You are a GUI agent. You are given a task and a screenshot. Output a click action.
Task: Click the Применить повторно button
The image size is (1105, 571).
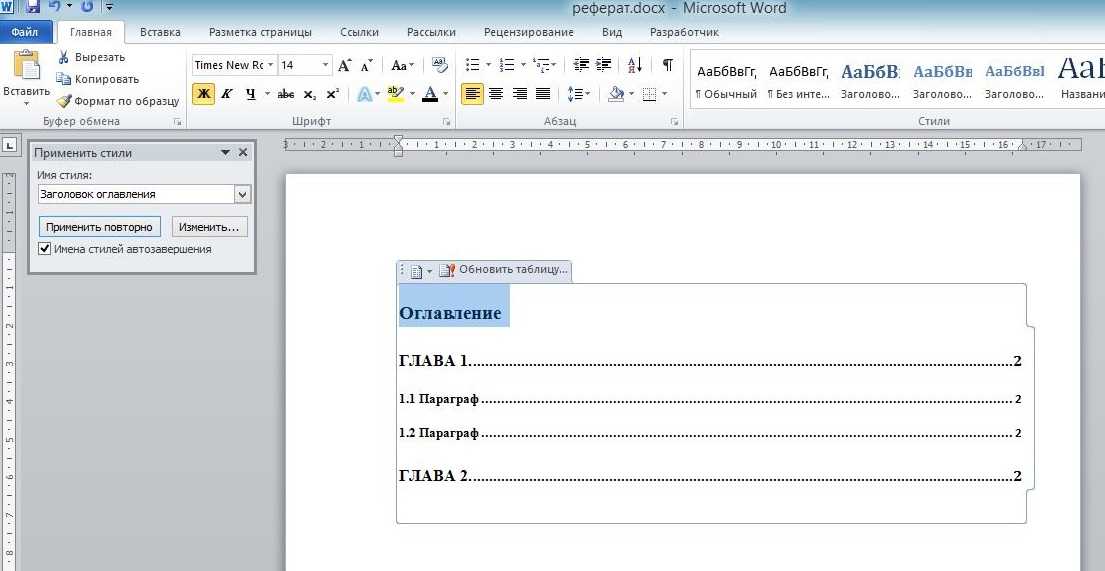point(99,227)
